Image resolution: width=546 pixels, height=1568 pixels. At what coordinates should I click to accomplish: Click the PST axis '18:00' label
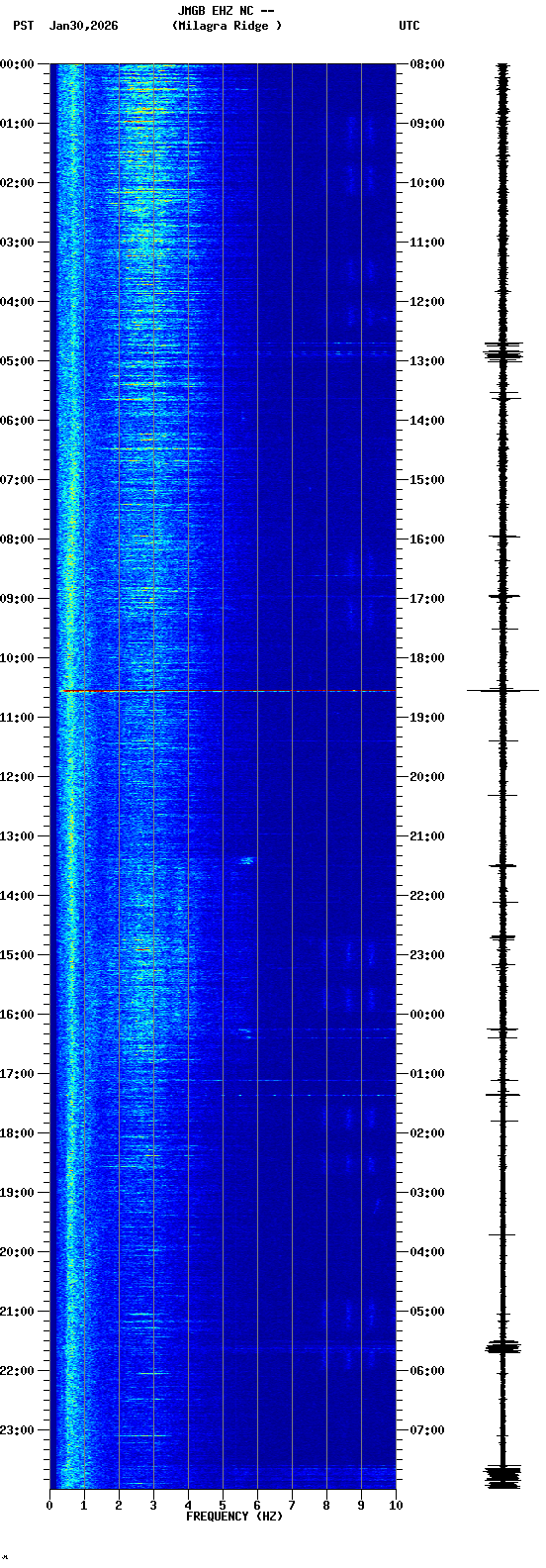point(17,1133)
